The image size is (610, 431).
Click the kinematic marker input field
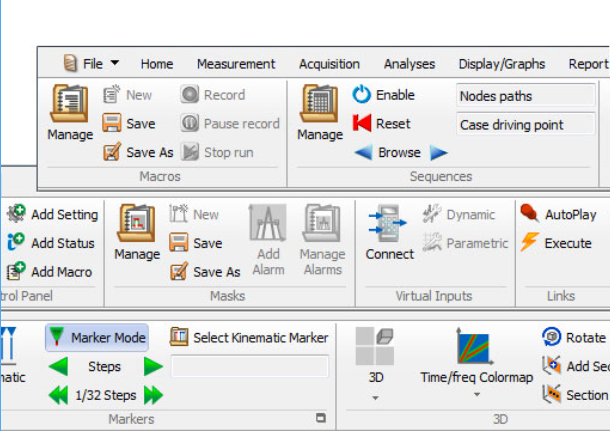tap(250, 366)
